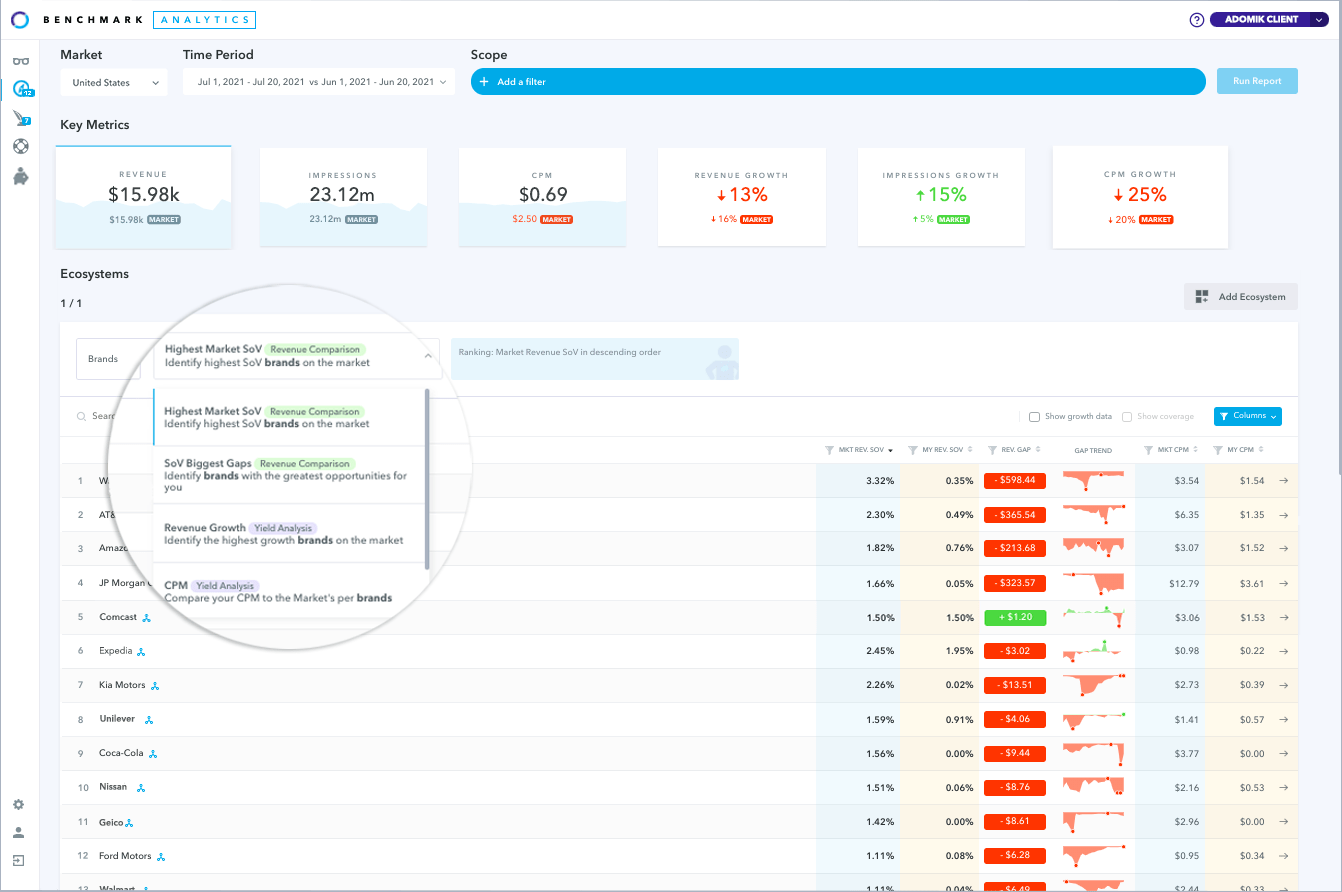Click the ecosystem icon next to Geico
The width and height of the screenshot is (1342, 892).
[129, 822]
